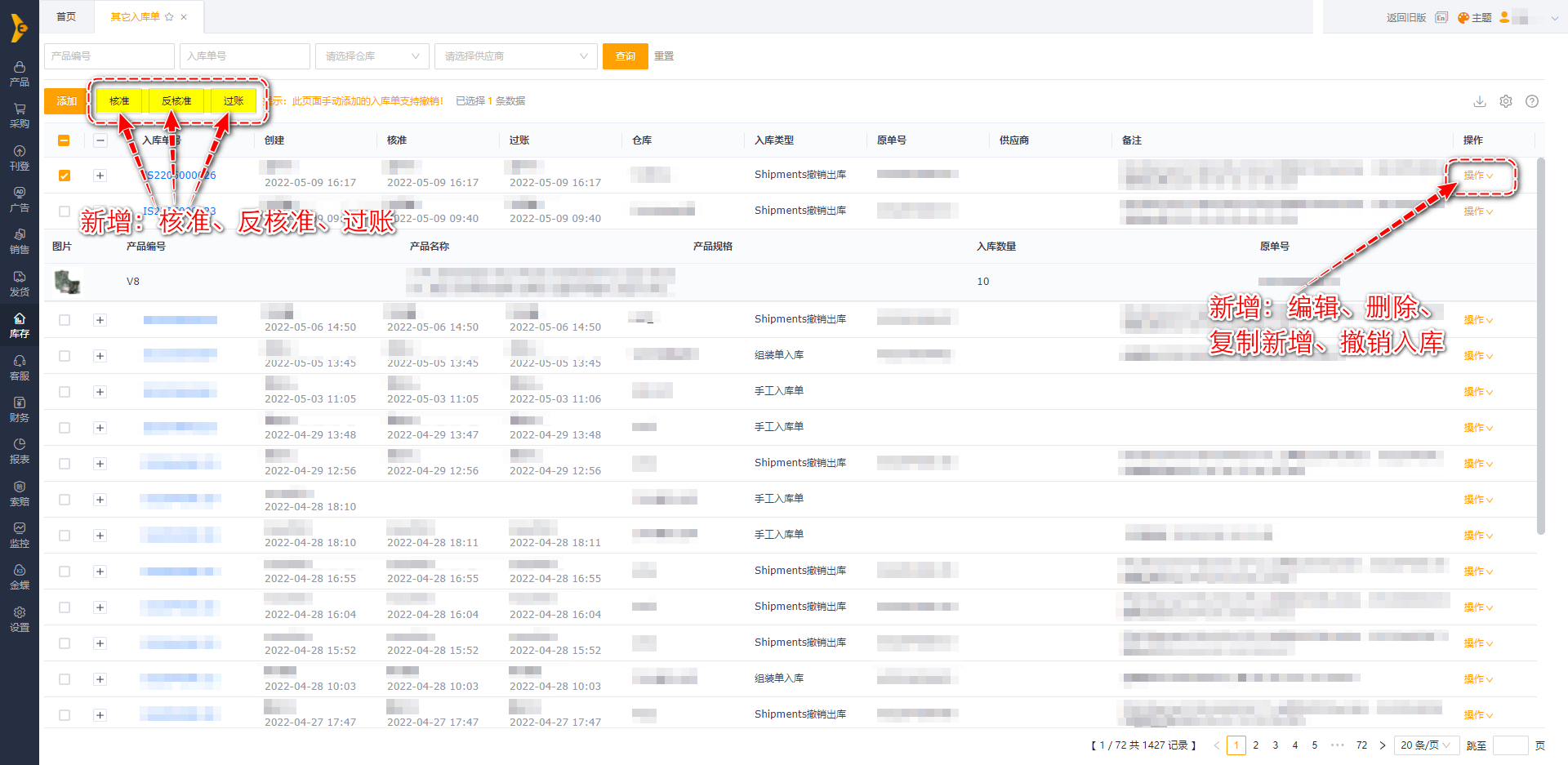The width and height of the screenshot is (1568, 765).
Task: Favorite the 其它入库单 tab with star
Action: 169,17
